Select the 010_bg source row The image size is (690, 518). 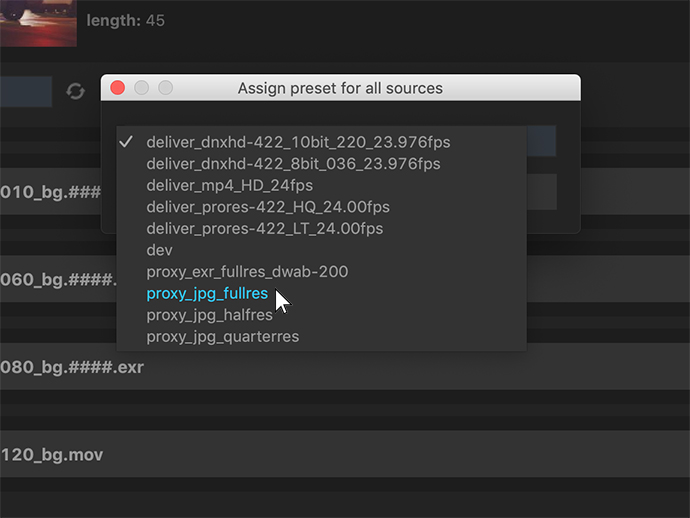tap(50, 191)
